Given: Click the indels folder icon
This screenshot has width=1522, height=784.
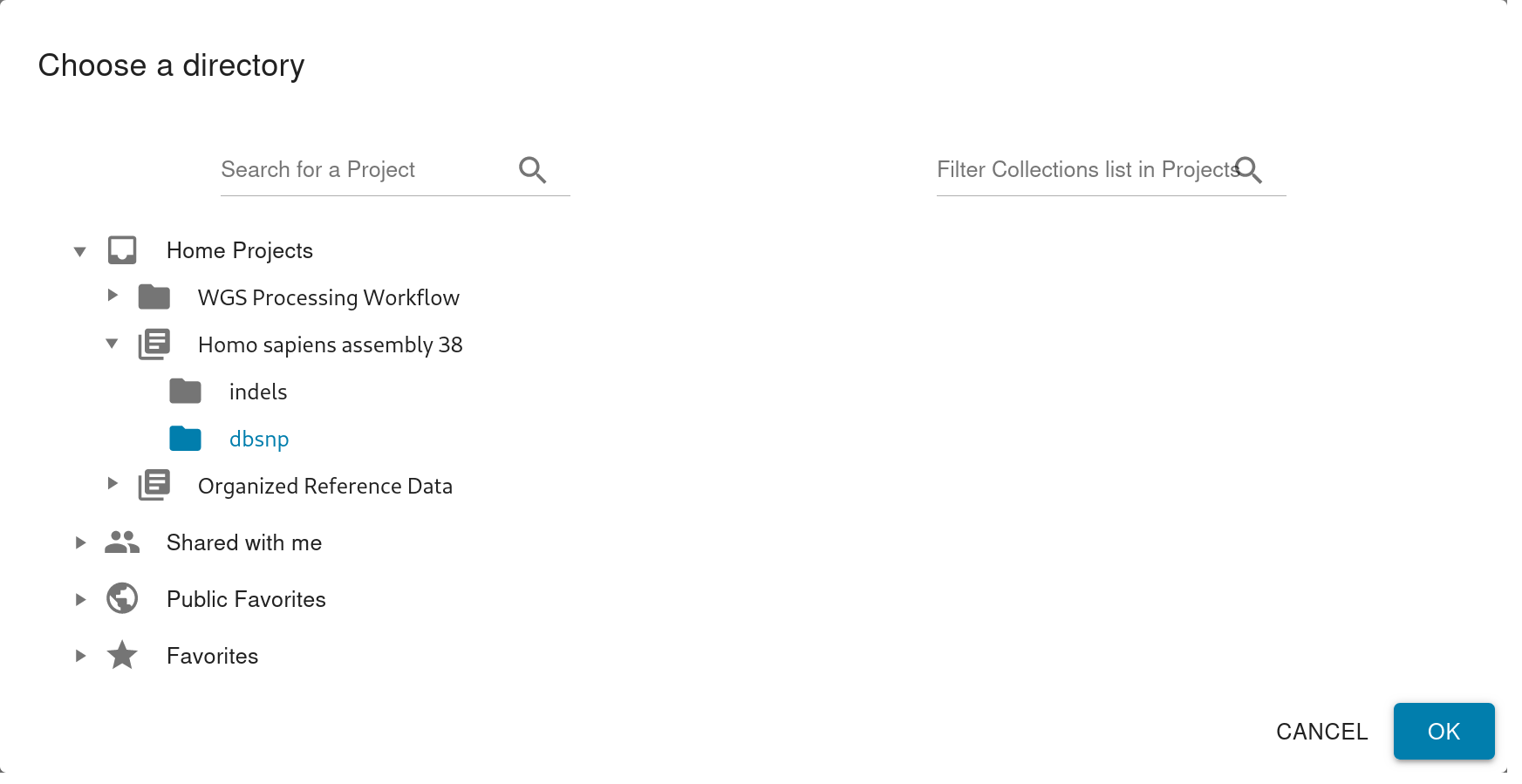Looking at the screenshot, I should pos(185,392).
